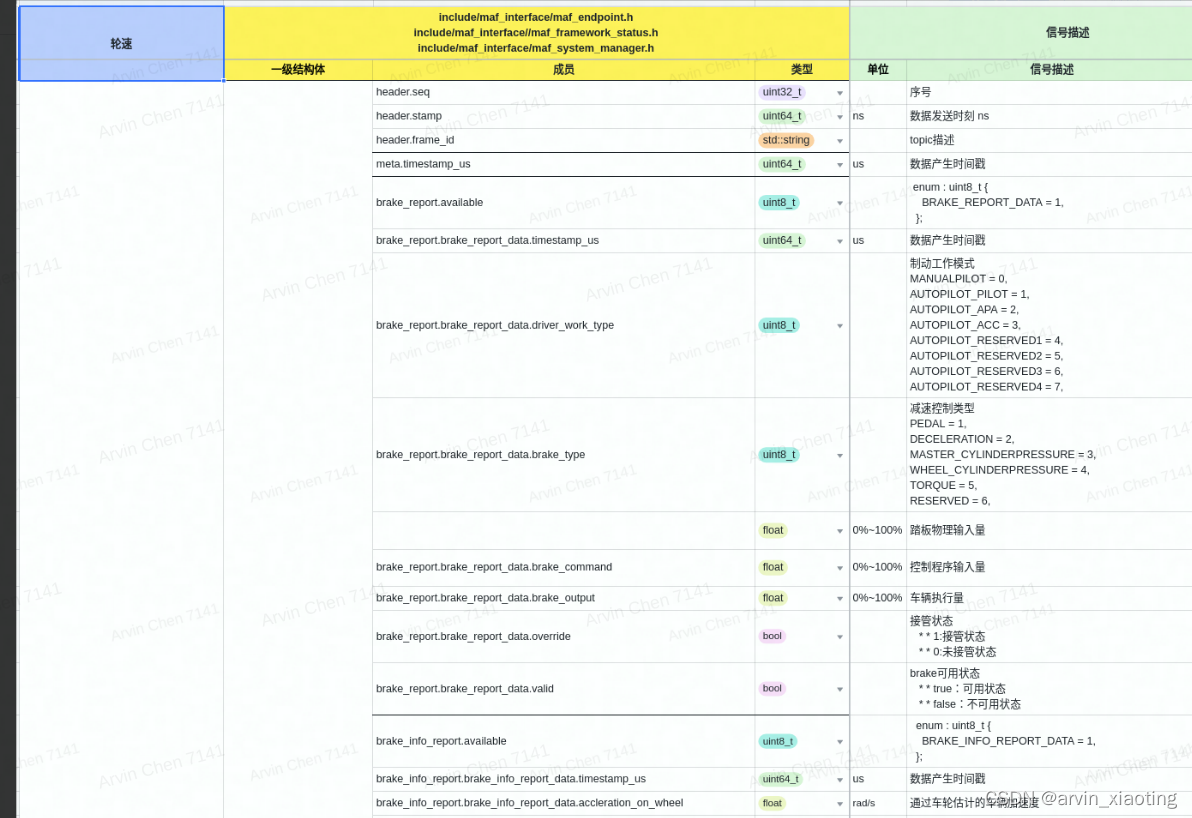Select the ns unit cell for header.stamp
Image resolution: width=1192 pixels, height=818 pixels.
(x=878, y=116)
